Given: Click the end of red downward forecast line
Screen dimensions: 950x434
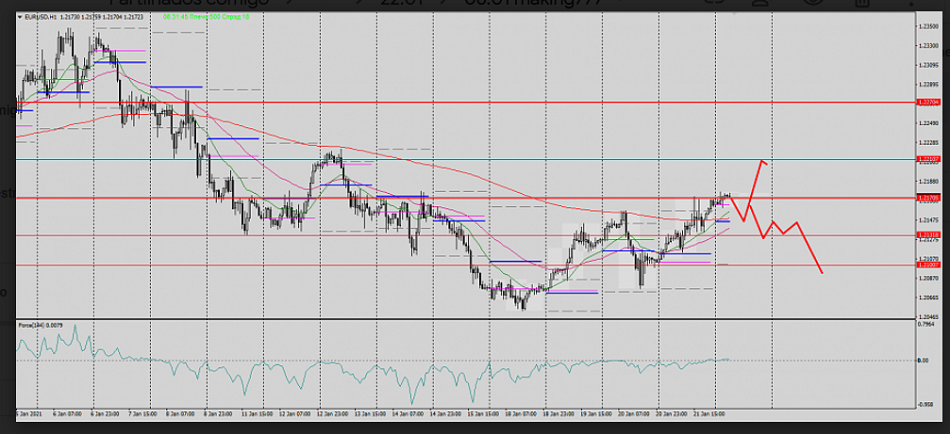Looking at the screenshot, I should (822, 272).
